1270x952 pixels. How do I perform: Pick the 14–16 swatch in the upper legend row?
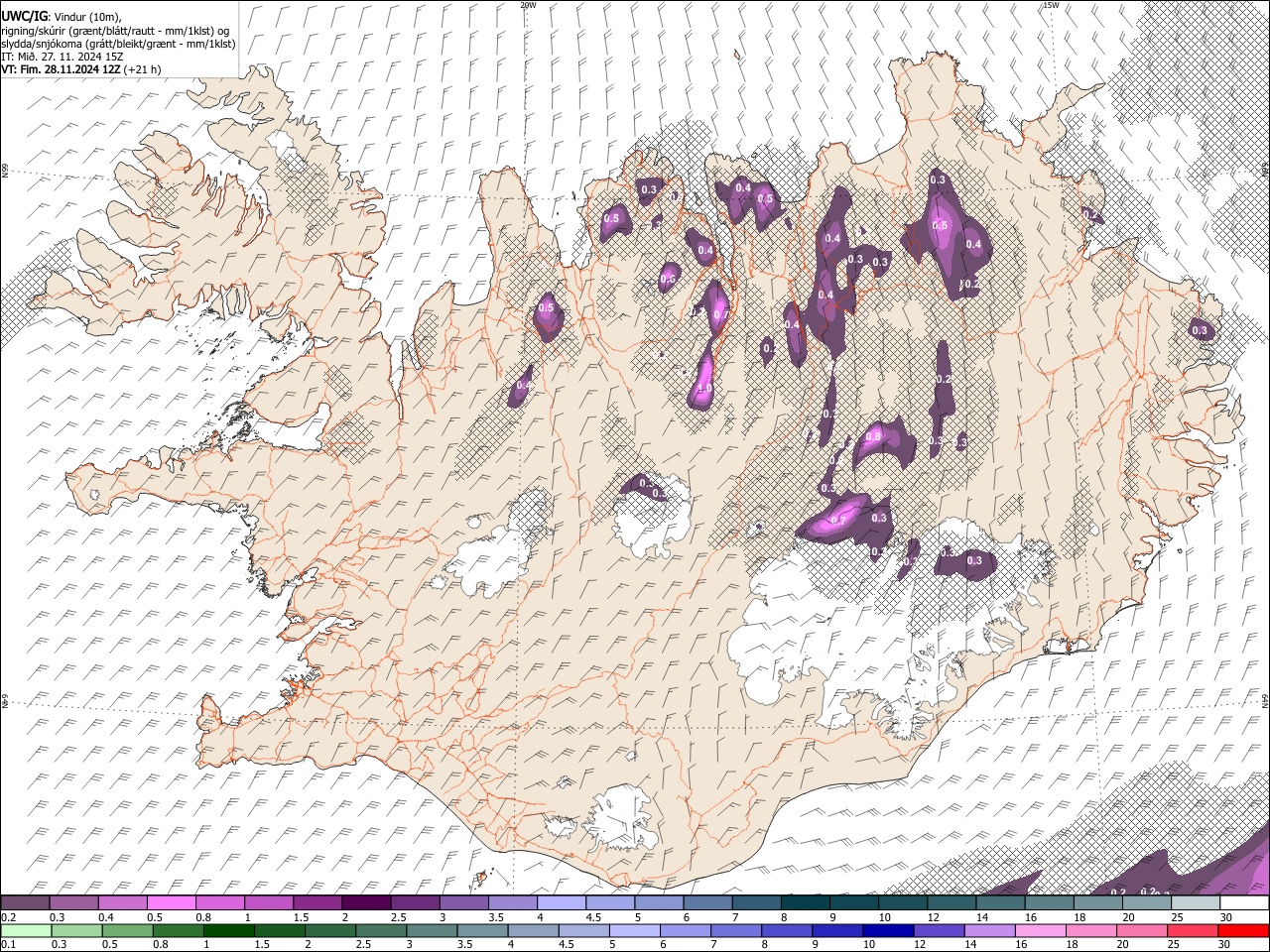pyautogui.click(x=999, y=902)
